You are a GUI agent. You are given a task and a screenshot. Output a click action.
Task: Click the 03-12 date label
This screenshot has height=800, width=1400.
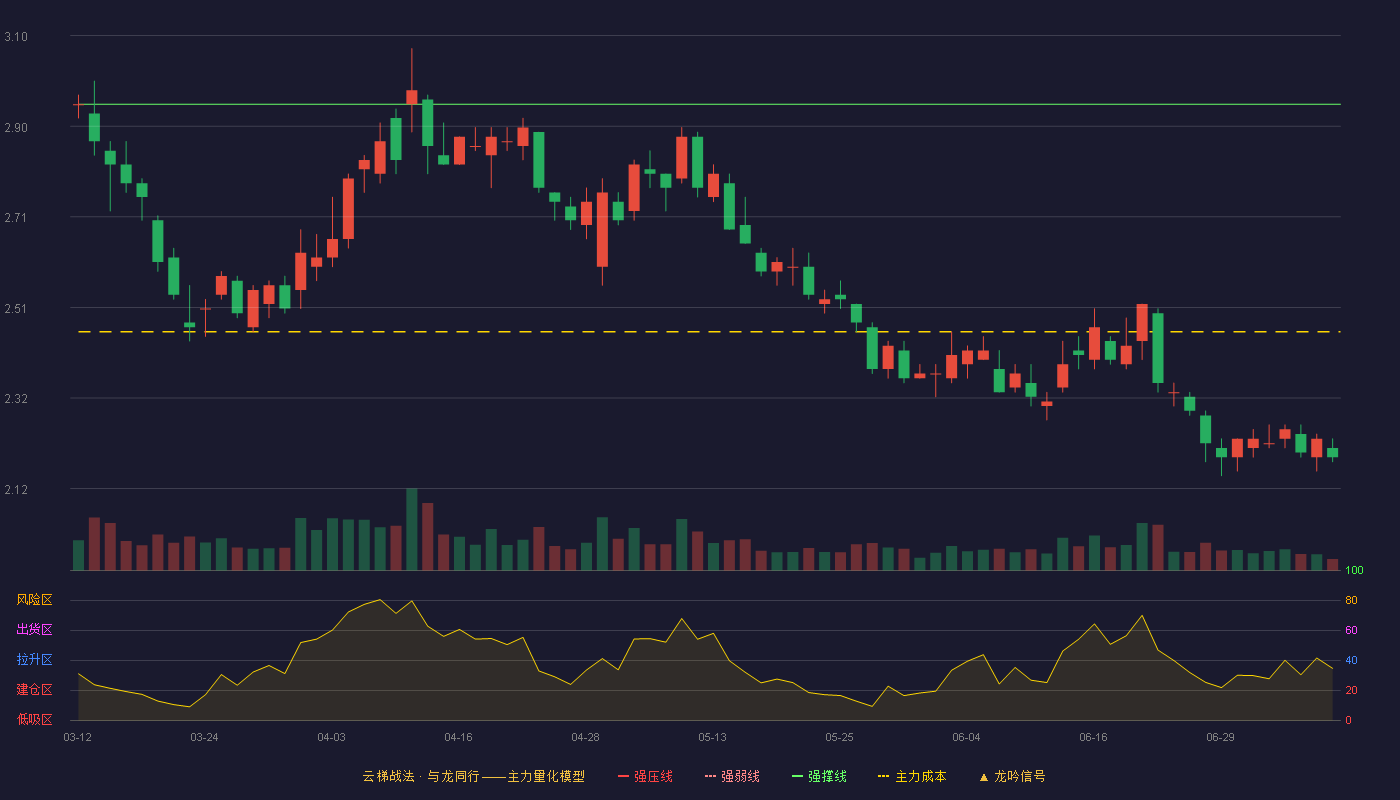(78, 737)
